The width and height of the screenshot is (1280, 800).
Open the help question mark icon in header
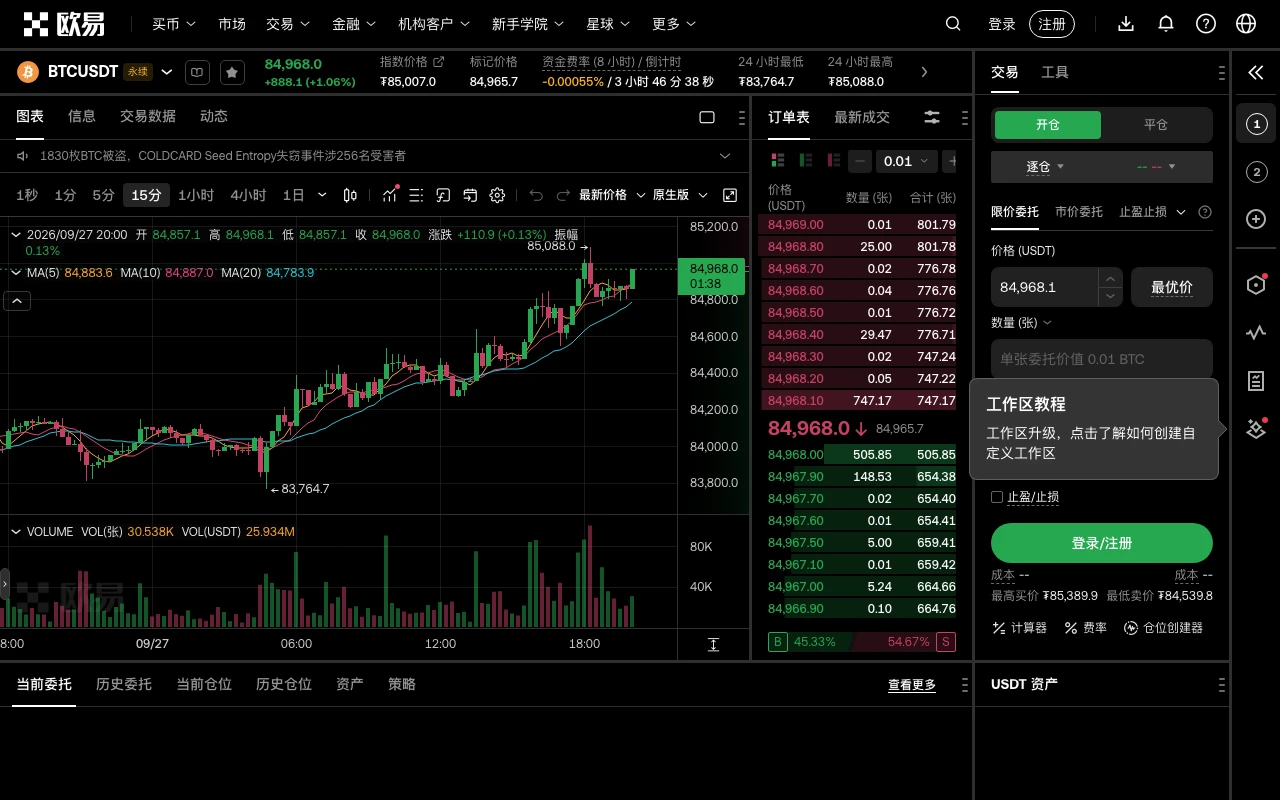point(1206,24)
